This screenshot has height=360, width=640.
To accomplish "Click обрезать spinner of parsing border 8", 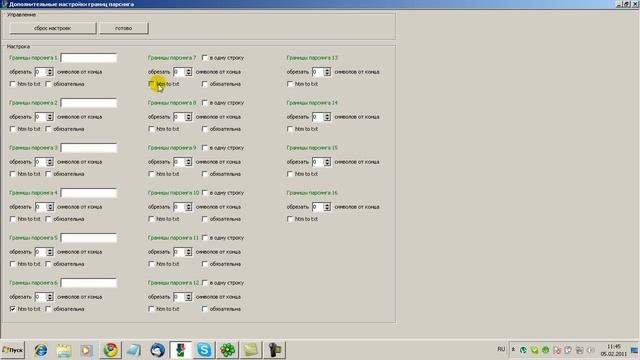I will point(183,117).
